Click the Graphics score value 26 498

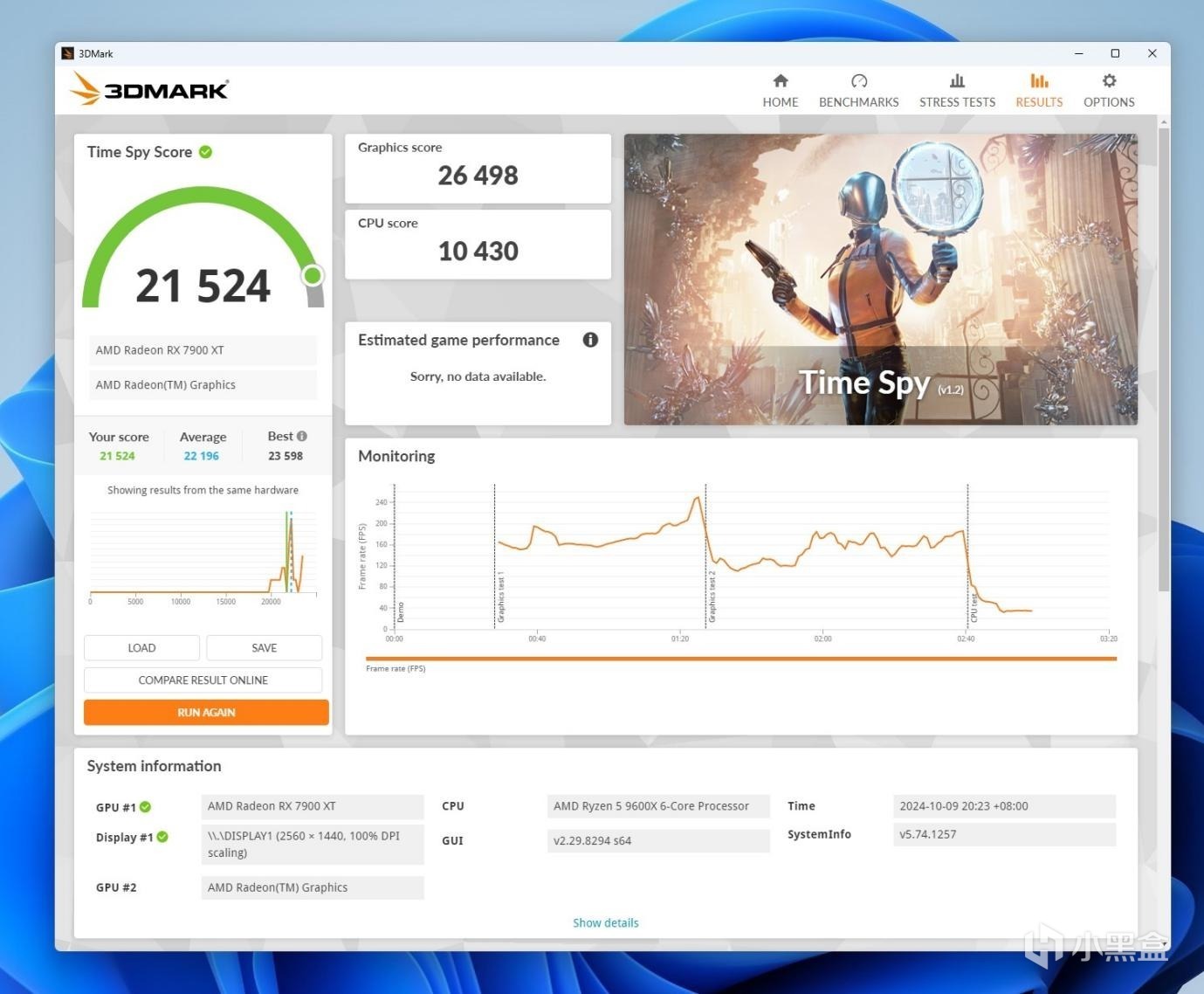click(x=478, y=176)
